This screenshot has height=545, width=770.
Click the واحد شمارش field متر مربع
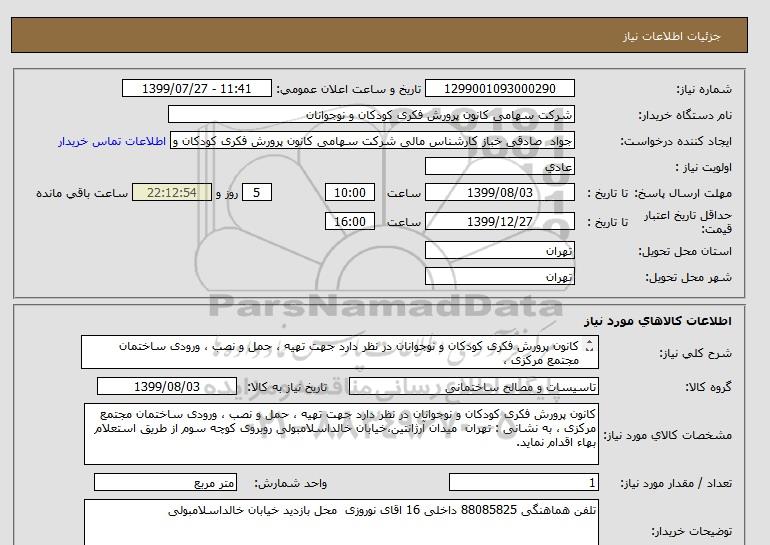click(x=165, y=482)
